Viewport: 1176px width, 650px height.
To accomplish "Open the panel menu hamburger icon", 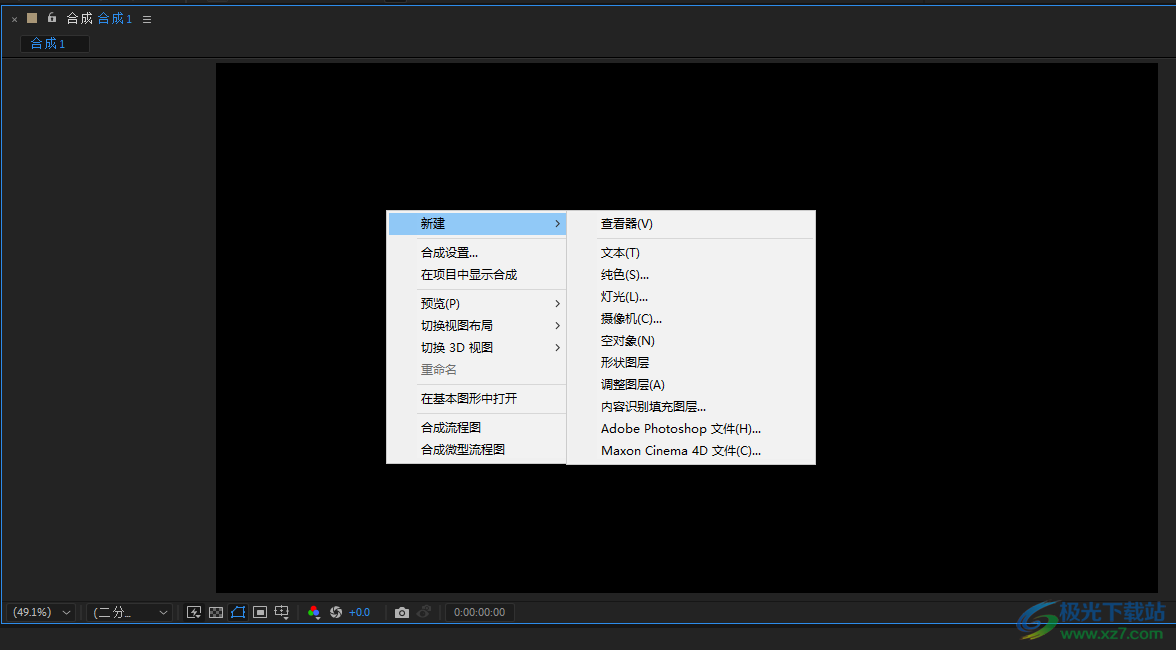I will (147, 19).
